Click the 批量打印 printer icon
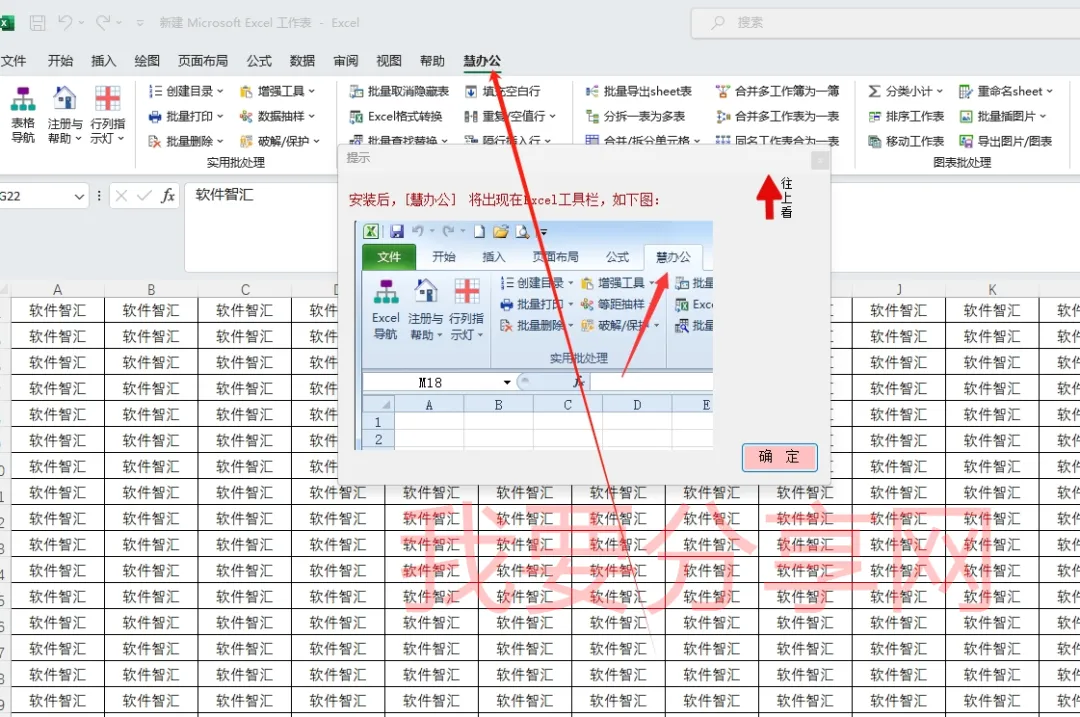1080x717 pixels. pyautogui.click(x=155, y=116)
